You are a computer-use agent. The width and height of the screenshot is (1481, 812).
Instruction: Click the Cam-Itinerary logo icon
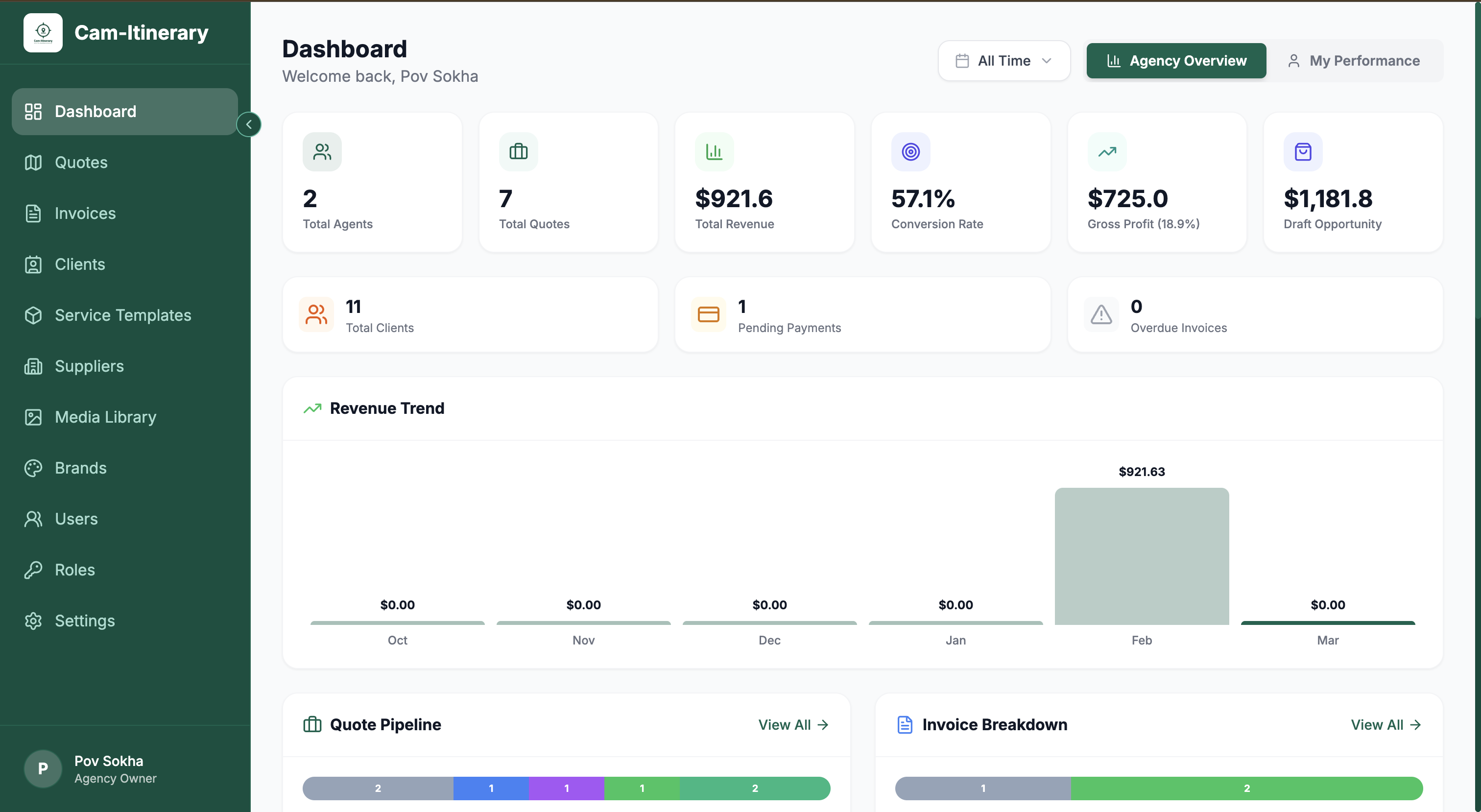43,33
